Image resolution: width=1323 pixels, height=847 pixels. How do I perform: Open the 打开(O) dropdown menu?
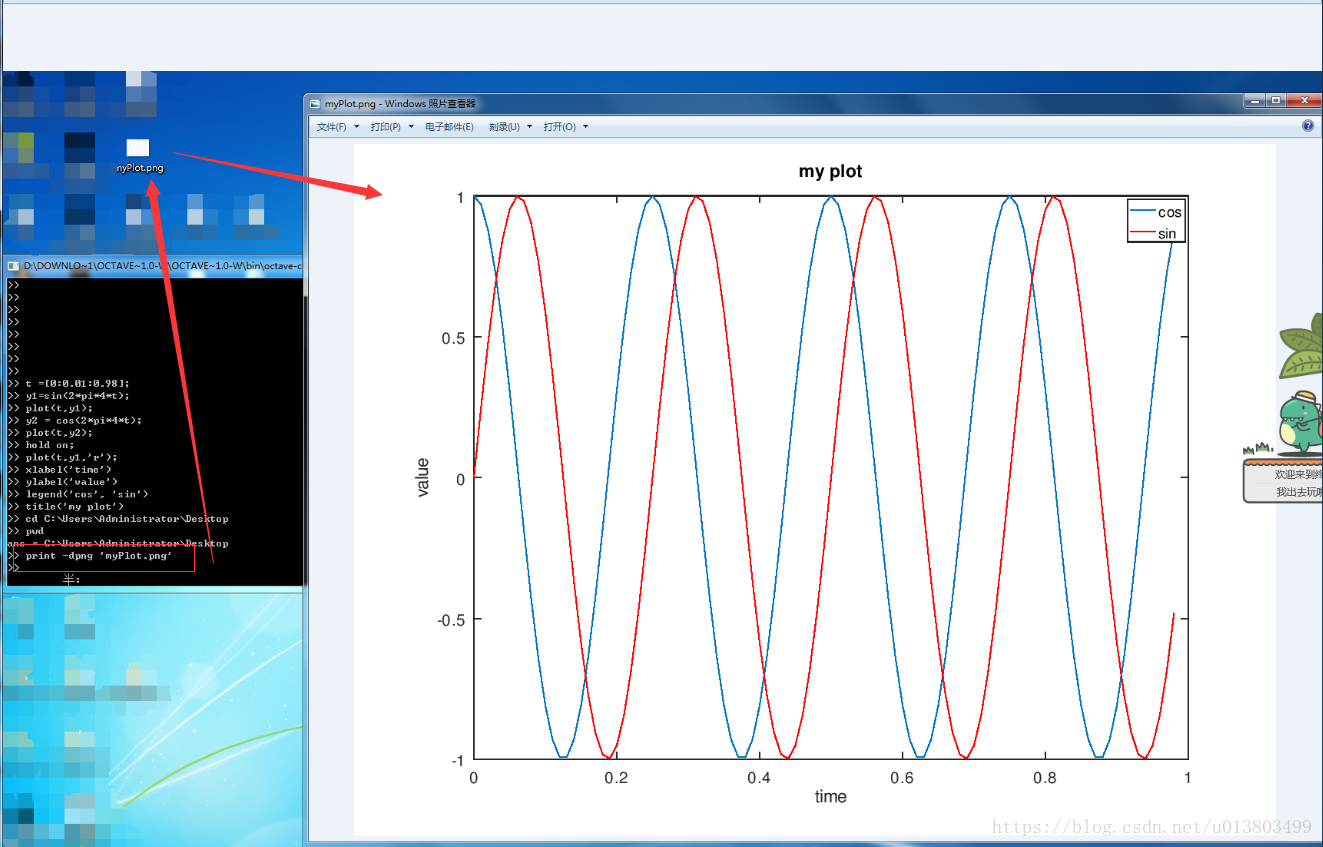[x=565, y=127]
